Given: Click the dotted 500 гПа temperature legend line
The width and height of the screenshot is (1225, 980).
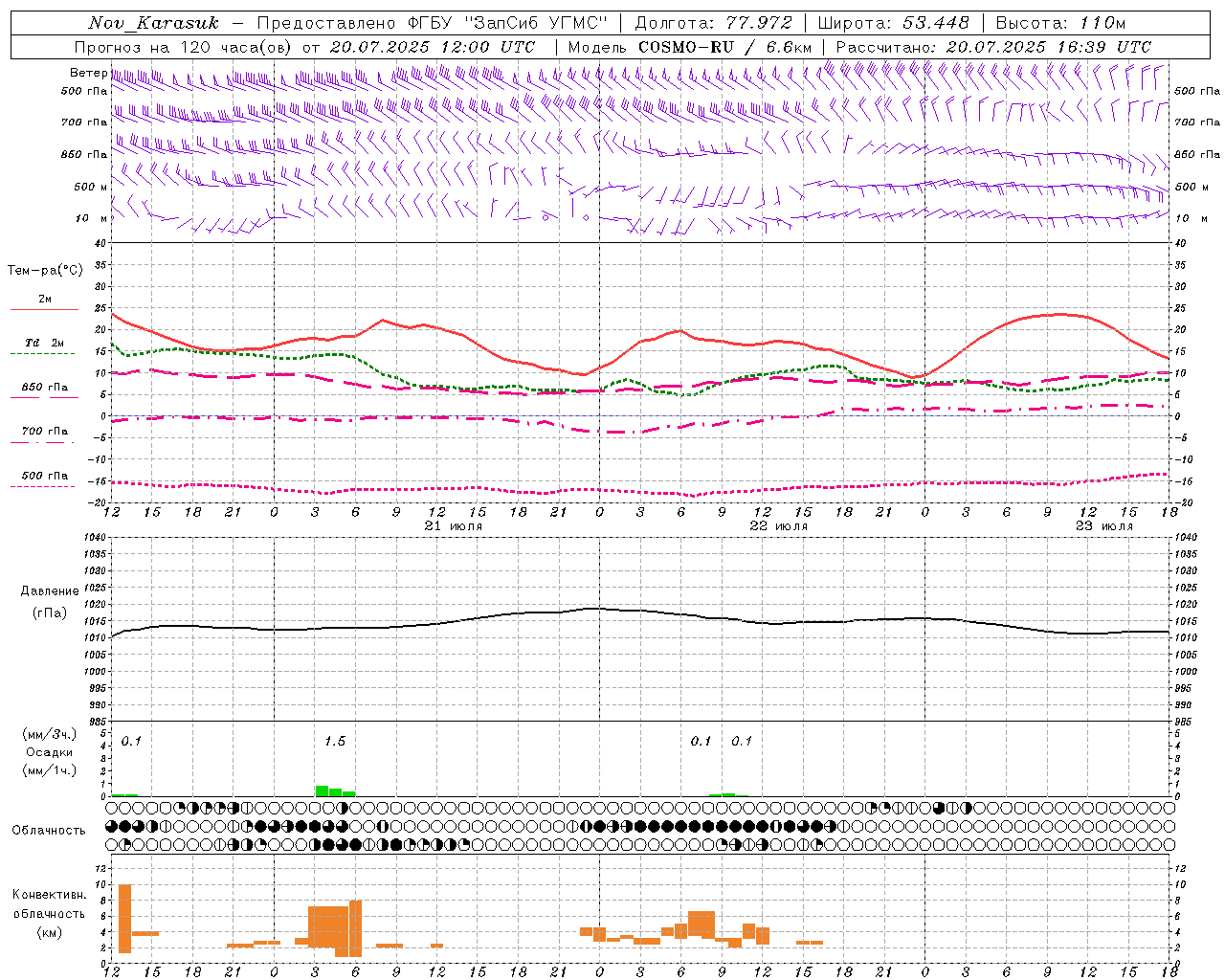Looking at the screenshot, I should point(42,487).
